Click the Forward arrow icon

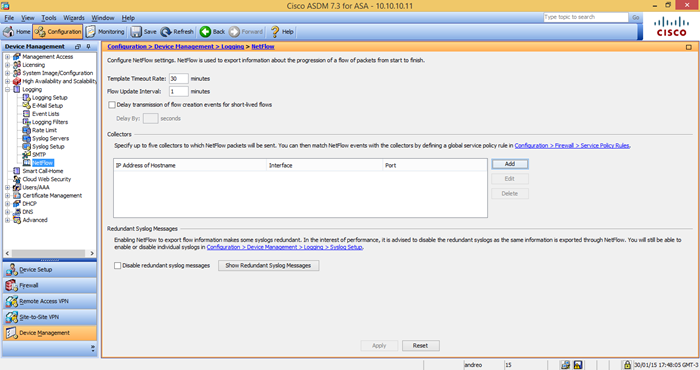[234, 32]
